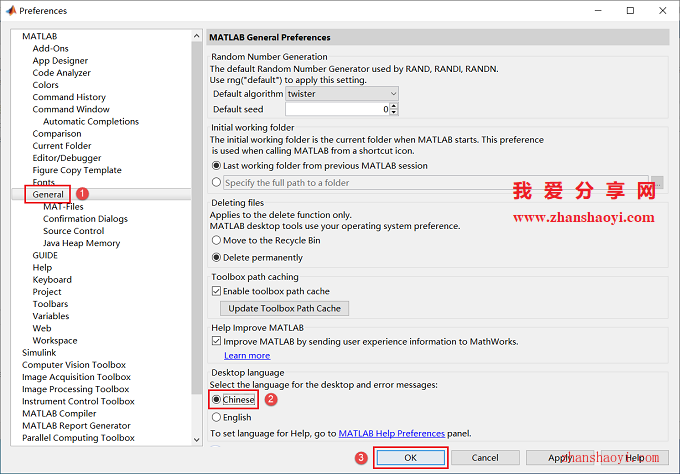Image resolution: width=680 pixels, height=474 pixels.
Task: Open Add-Ons preferences
Action: [50, 48]
